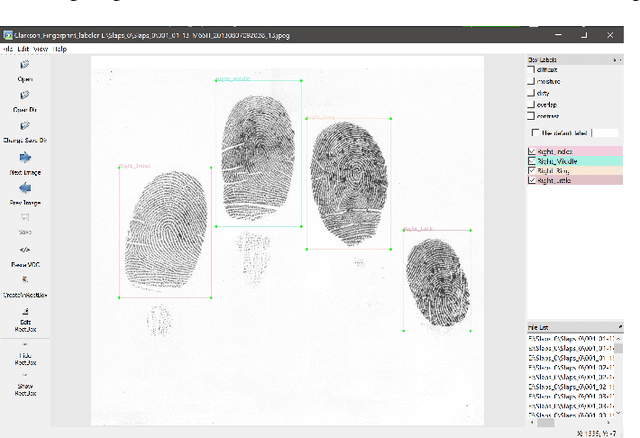Go to Next Image with the arrow icon
This screenshot has height=438, width=640.
[x=24, y=158]
